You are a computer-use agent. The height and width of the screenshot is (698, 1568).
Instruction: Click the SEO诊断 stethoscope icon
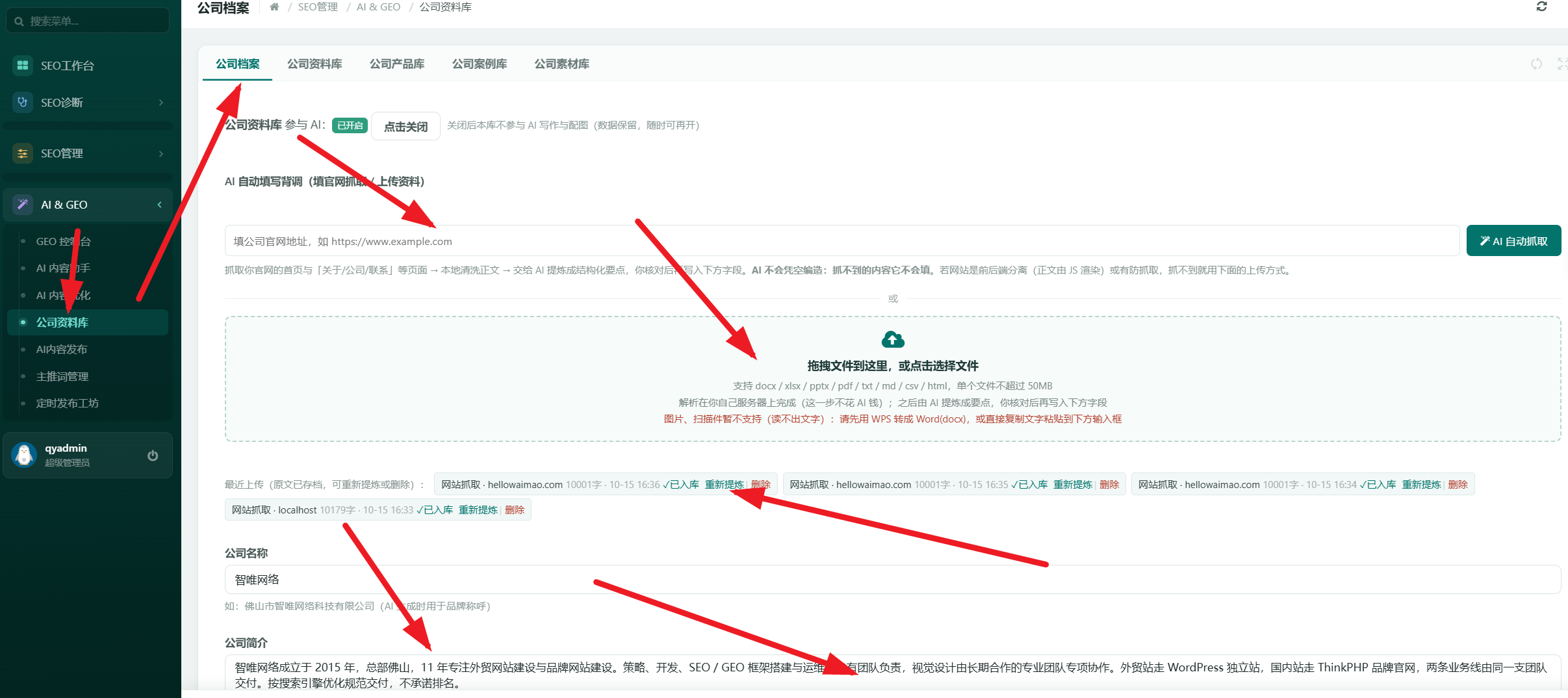tap(23, 102)
